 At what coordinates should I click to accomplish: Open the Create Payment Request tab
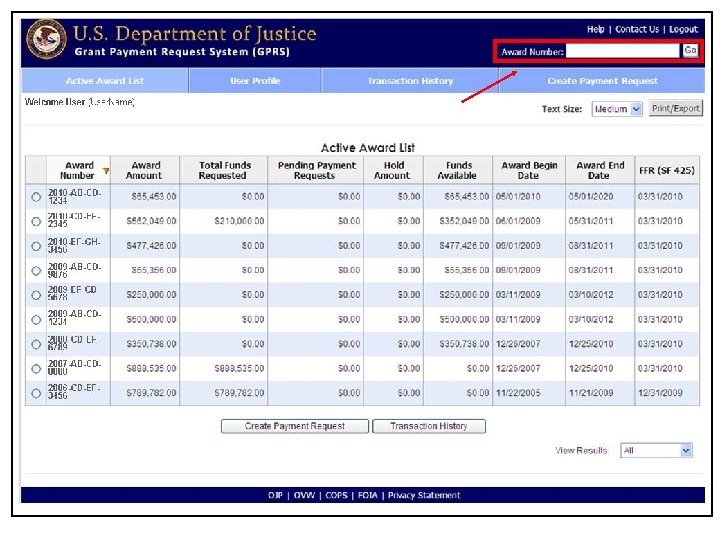[602, 81]
